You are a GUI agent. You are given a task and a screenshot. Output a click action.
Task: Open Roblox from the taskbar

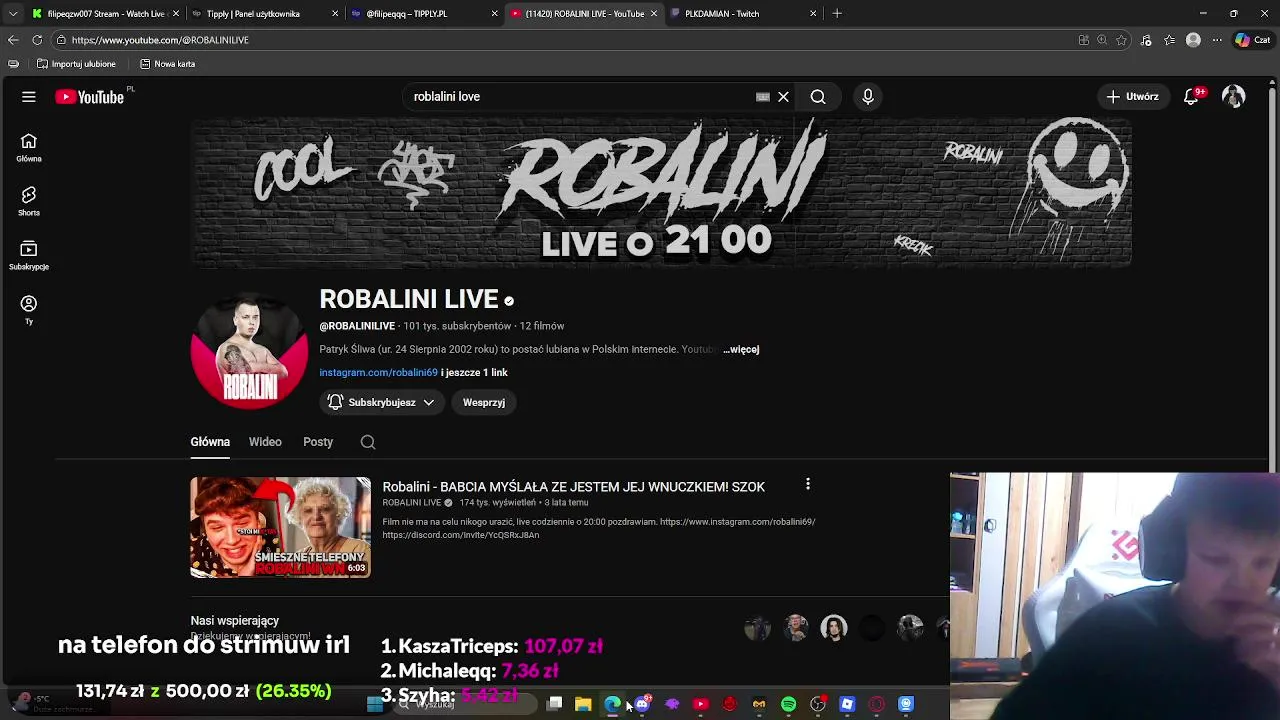[x=847, y=704]
